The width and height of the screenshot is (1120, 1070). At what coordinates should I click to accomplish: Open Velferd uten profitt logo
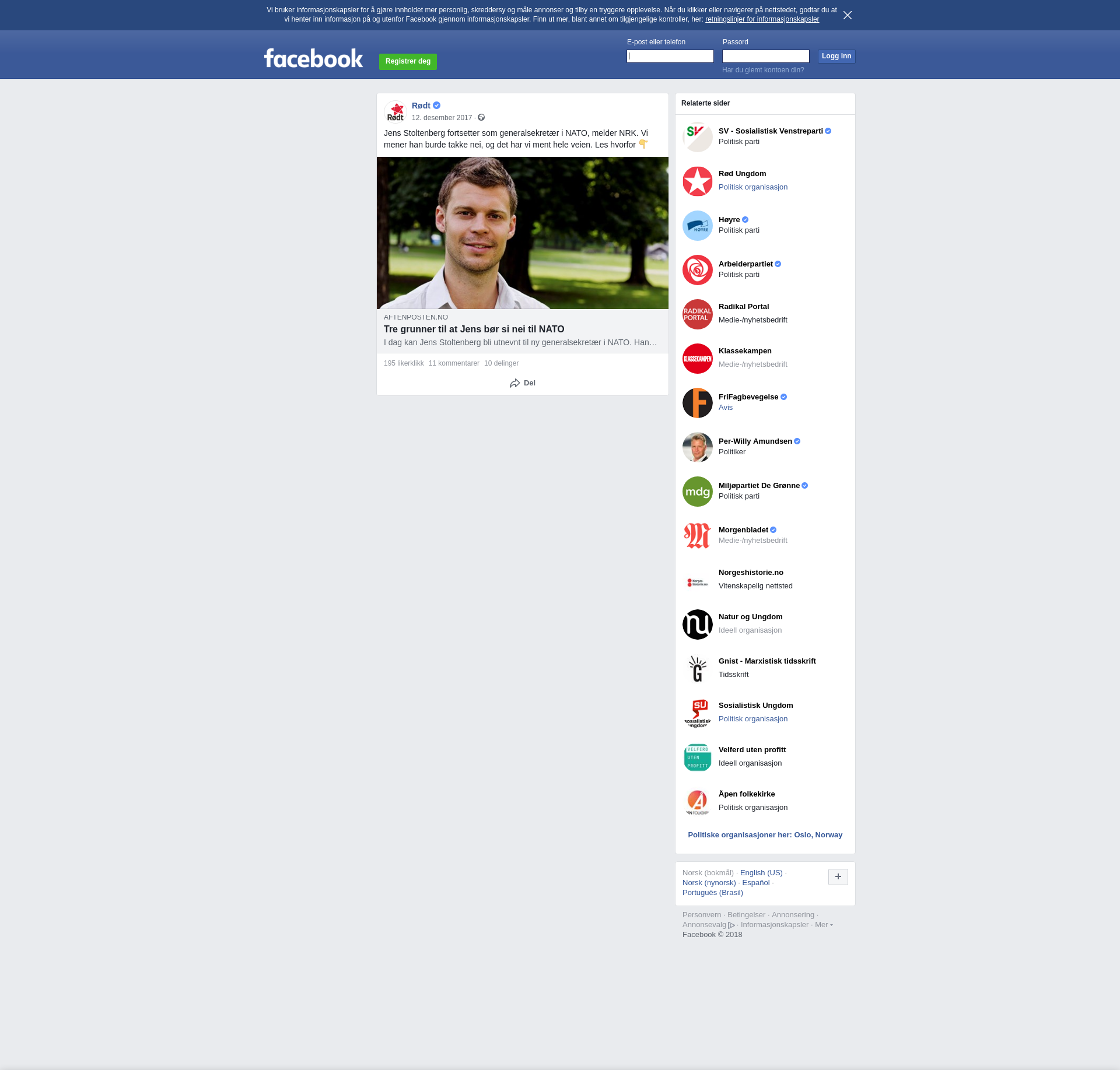[698, 757]
